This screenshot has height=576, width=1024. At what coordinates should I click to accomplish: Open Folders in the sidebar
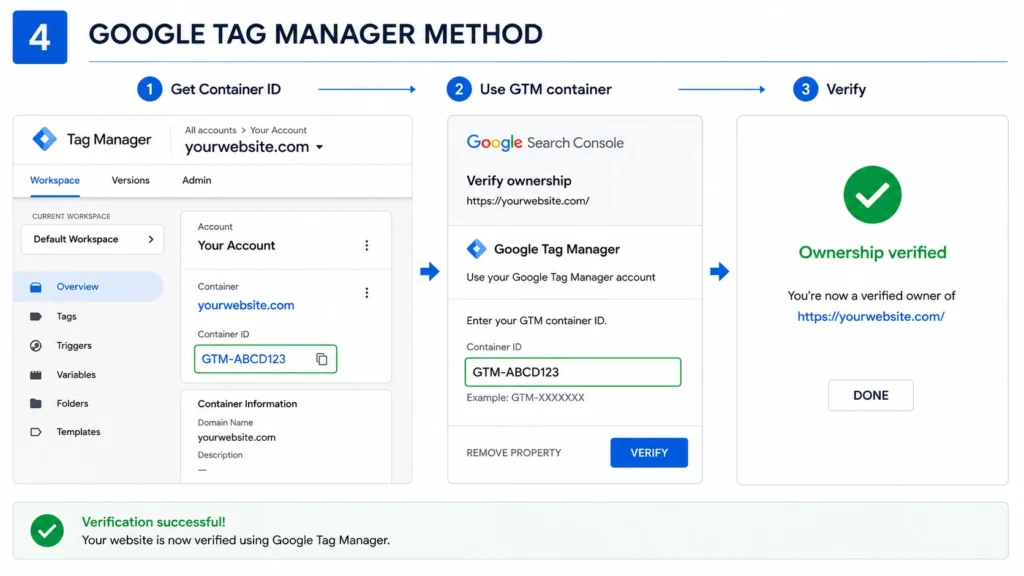(72, 404)
